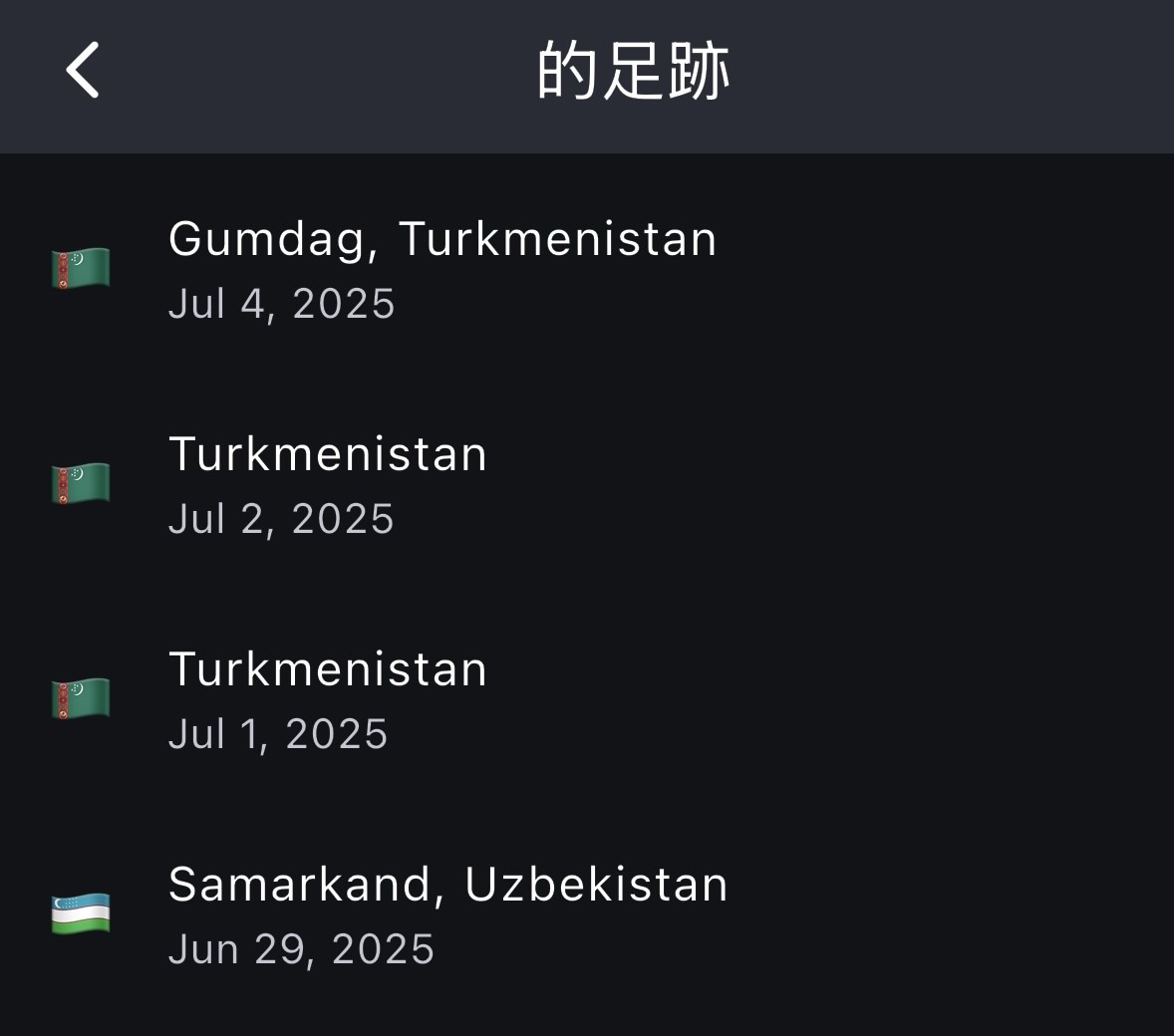The height and width of the screenshot is (1036, 1174).
Task: Tap the flag icon for Jul 1 entry
Action: click(x=81, y=699)
